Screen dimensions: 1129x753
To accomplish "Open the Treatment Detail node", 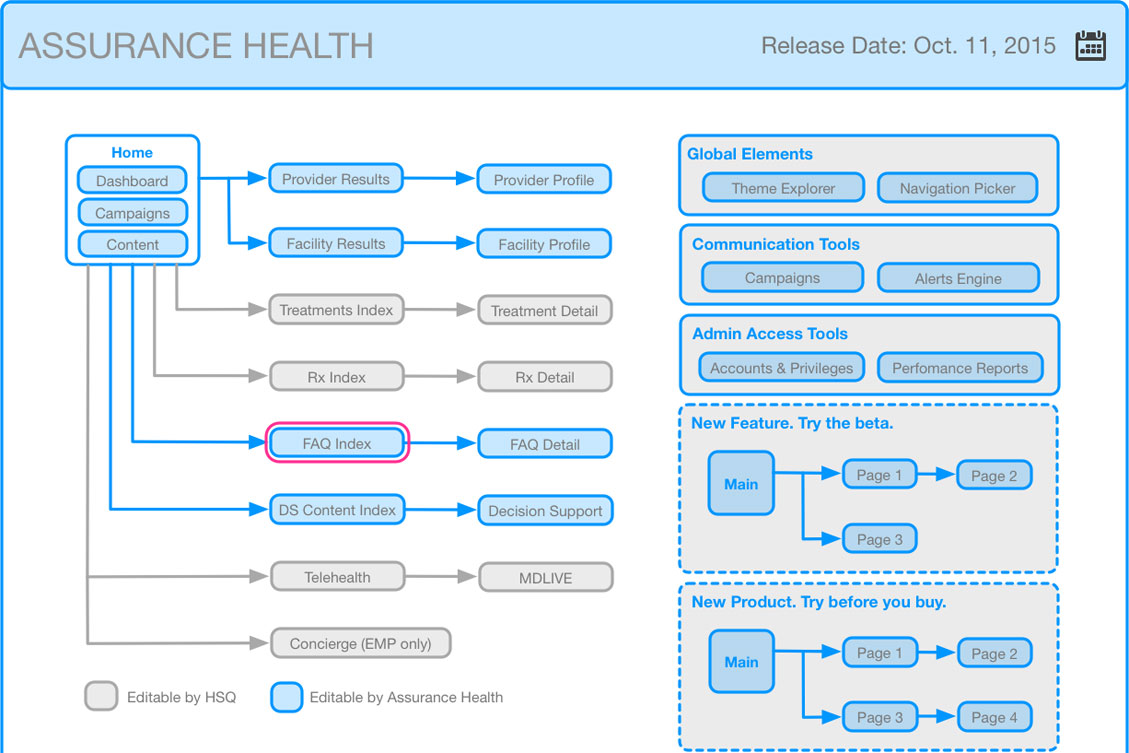I will 545,310.
